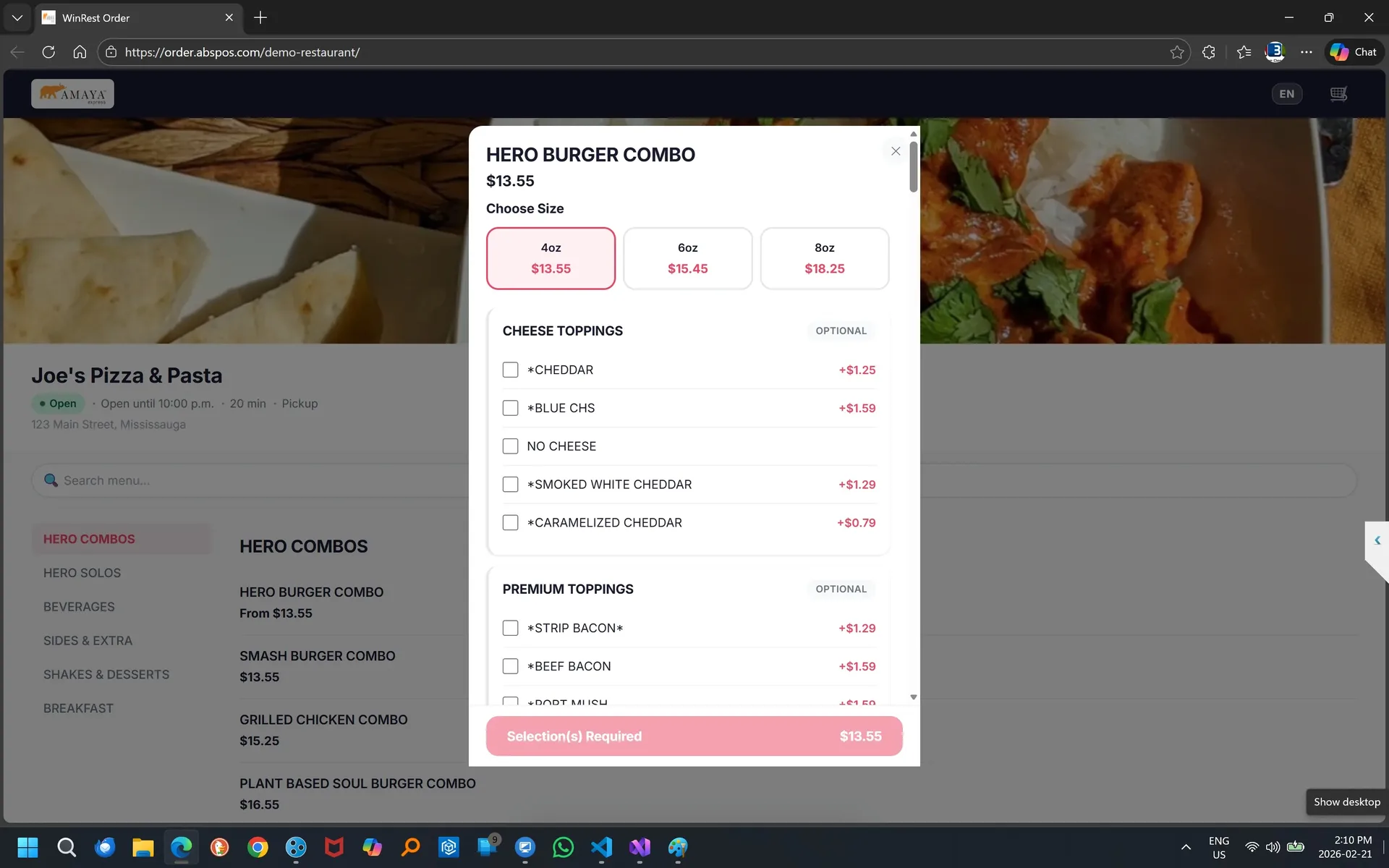Click the browser refresh icon

[x=48, y=52]
